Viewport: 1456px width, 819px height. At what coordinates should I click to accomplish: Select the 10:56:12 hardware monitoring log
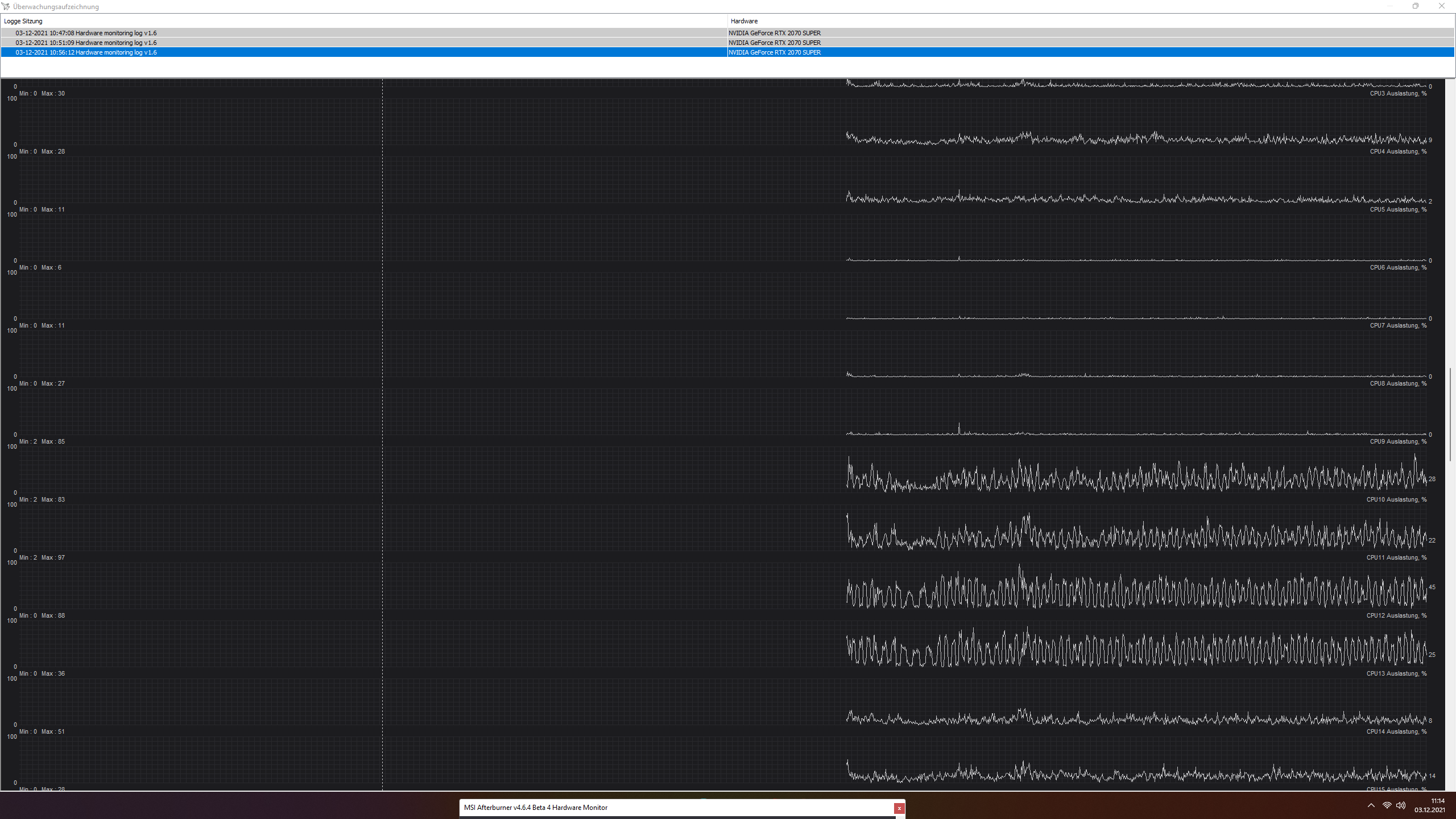coord(86,52)
